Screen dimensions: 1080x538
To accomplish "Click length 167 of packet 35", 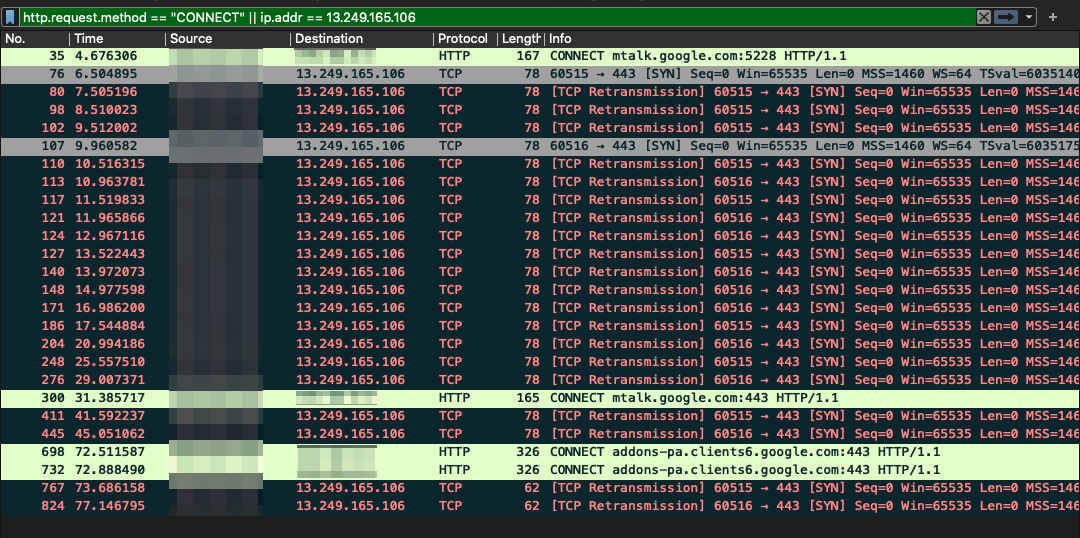I will coord(528,56).
